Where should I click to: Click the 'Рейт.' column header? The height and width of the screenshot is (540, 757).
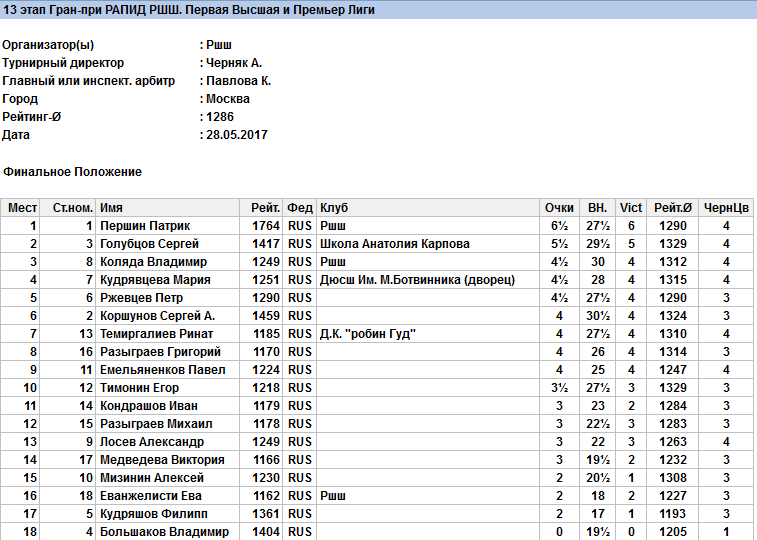tap(265, 208)
